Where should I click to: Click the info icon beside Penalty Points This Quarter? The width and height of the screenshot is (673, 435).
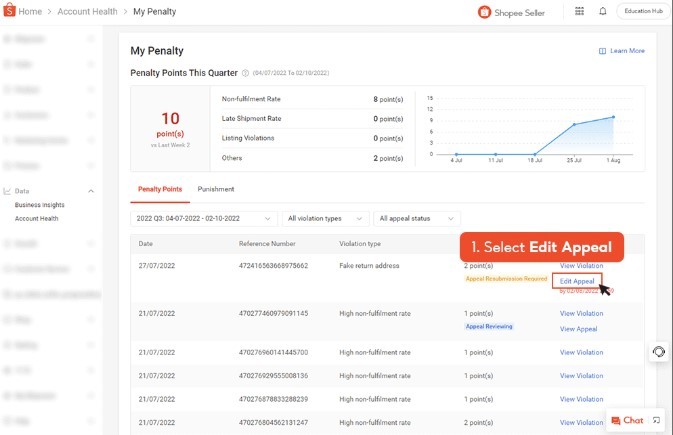tap(246, 73)
